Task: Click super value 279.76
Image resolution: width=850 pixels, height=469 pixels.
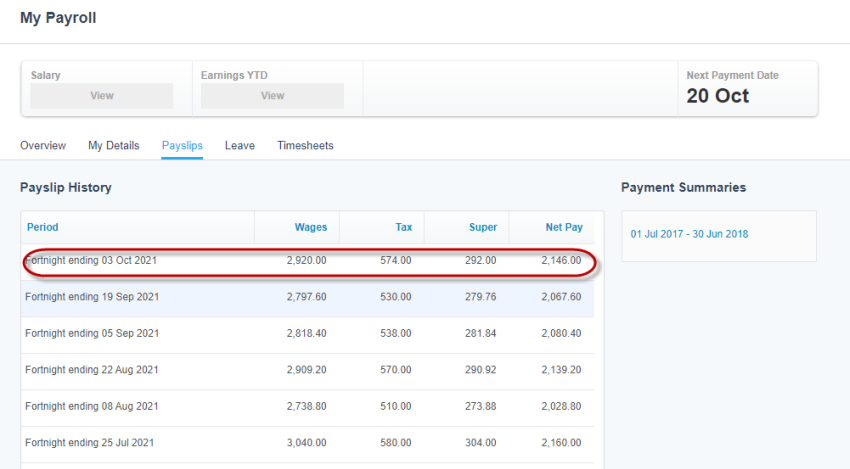Action: [480, 297]
